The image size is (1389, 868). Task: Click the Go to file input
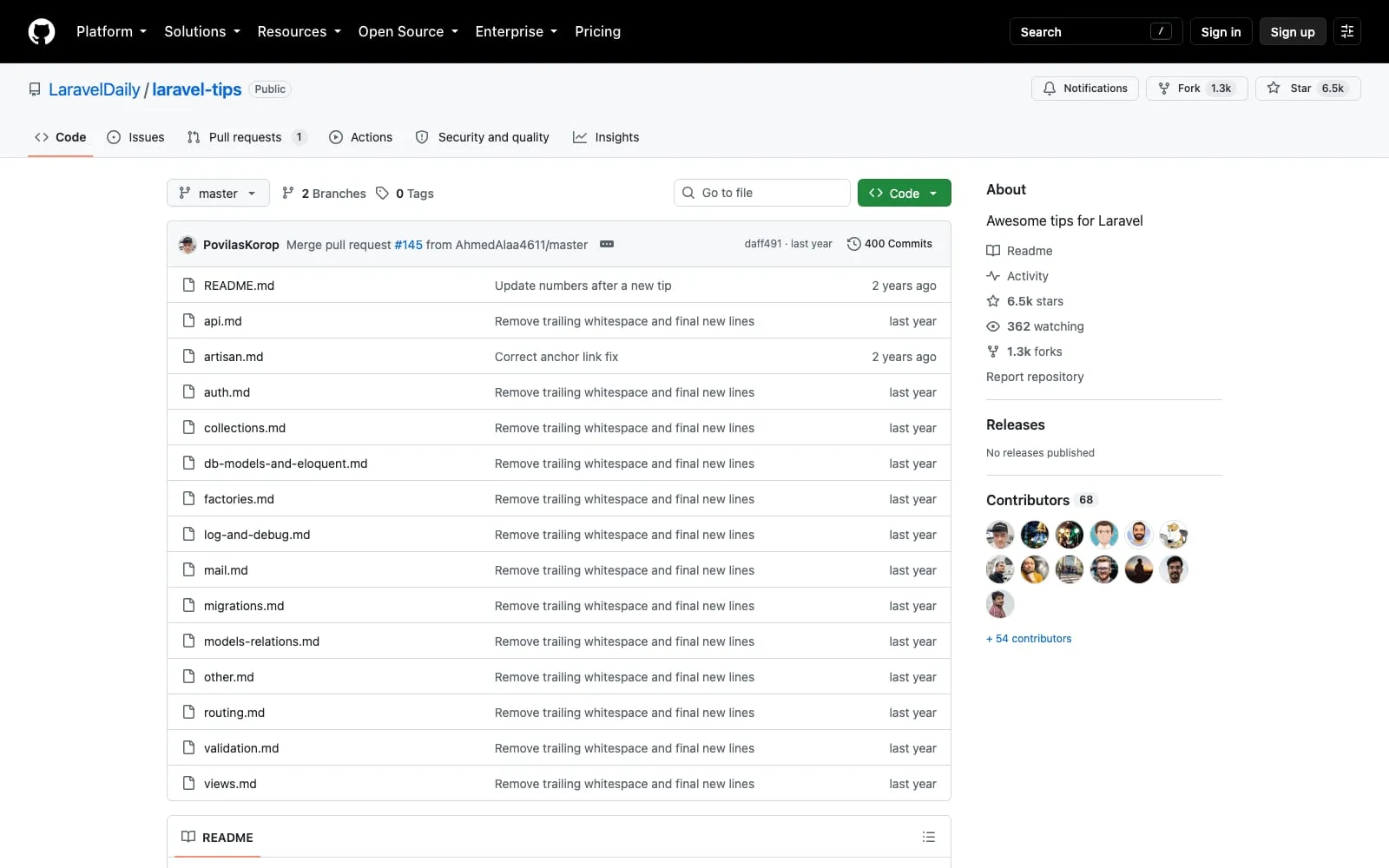click(x=762, y=193)
